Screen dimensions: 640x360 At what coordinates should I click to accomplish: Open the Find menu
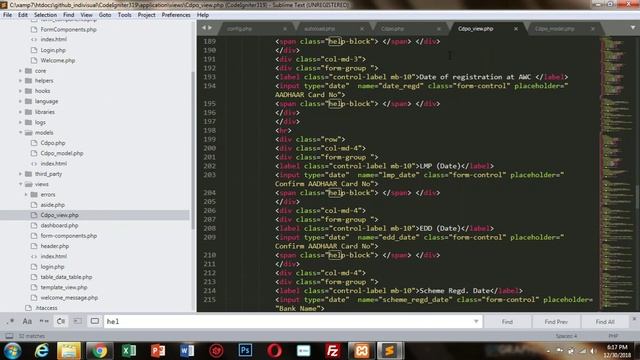(x=69, y=15)
